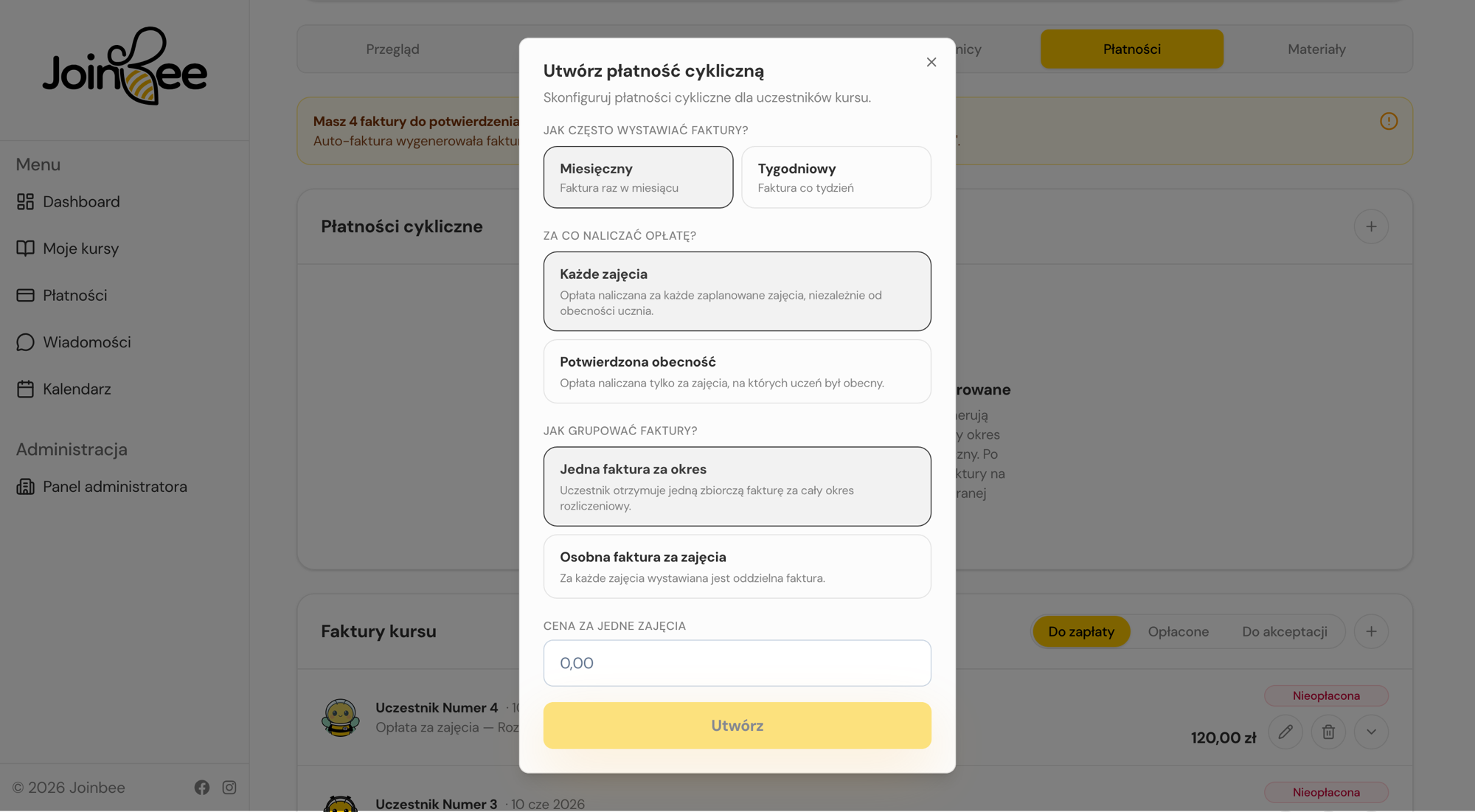The image size is (1475, 812).
Task: Show Opłacone invoices filter
Action: 1178,631
